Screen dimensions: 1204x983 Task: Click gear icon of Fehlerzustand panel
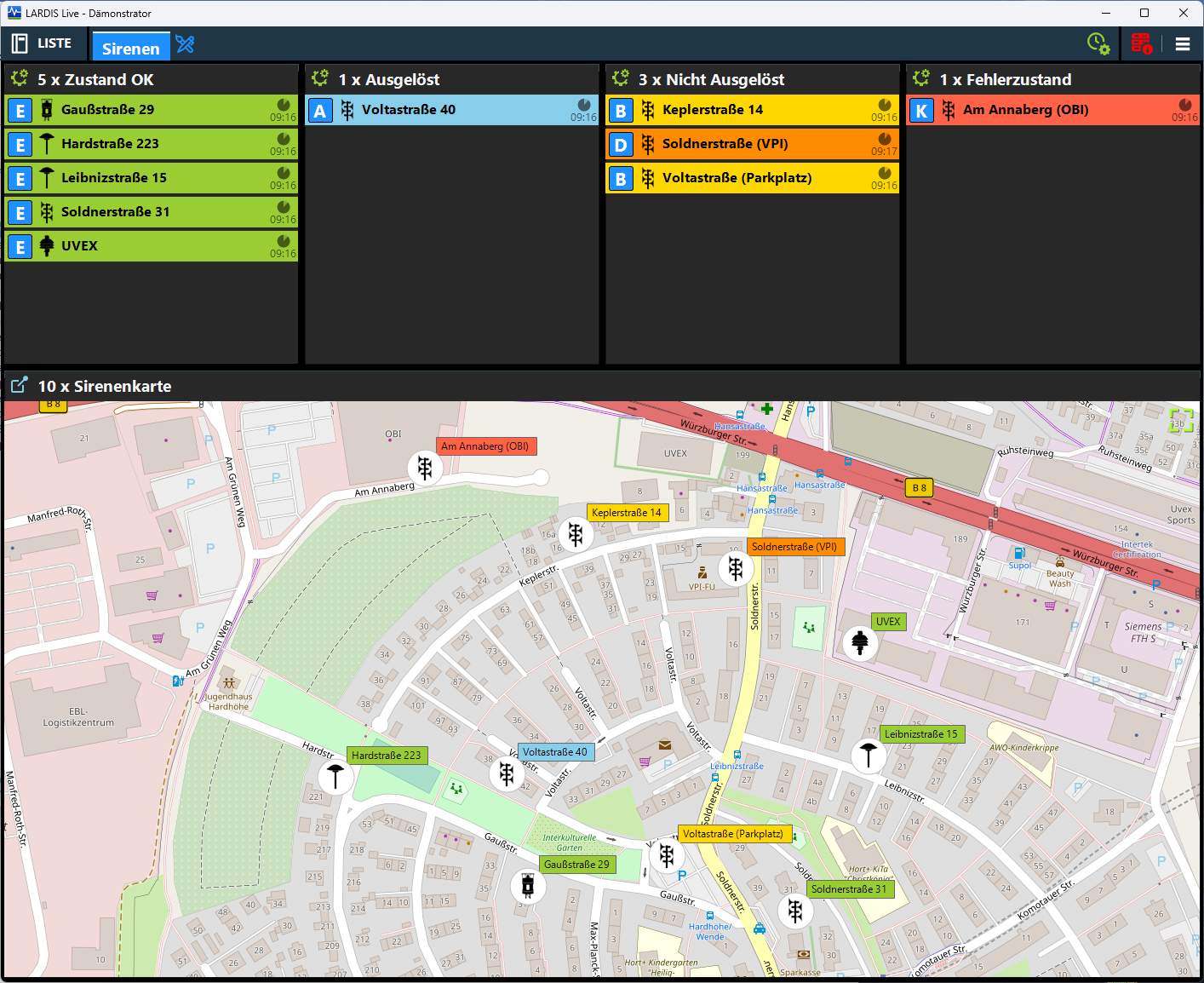[x=921, y=79]
